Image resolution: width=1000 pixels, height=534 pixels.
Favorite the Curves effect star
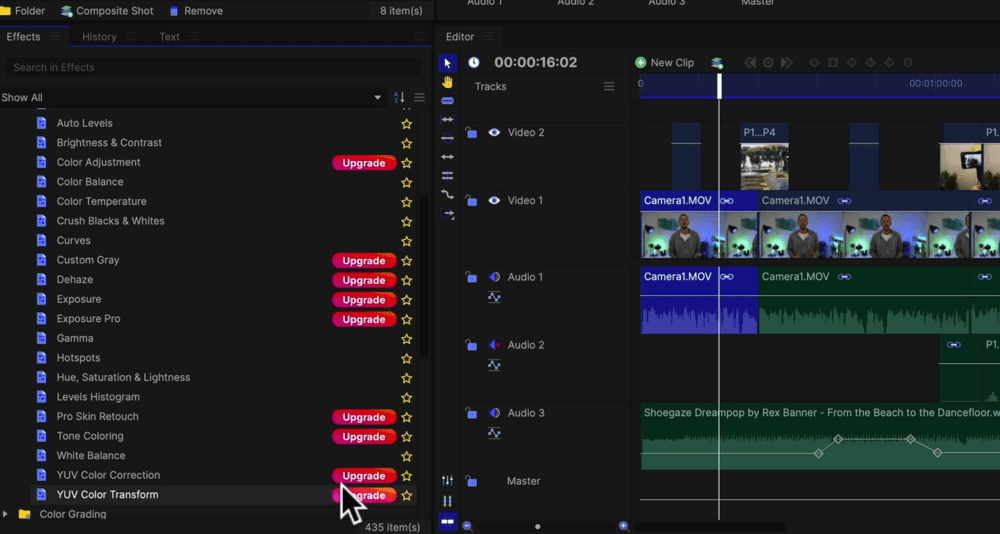pos(406,241)
